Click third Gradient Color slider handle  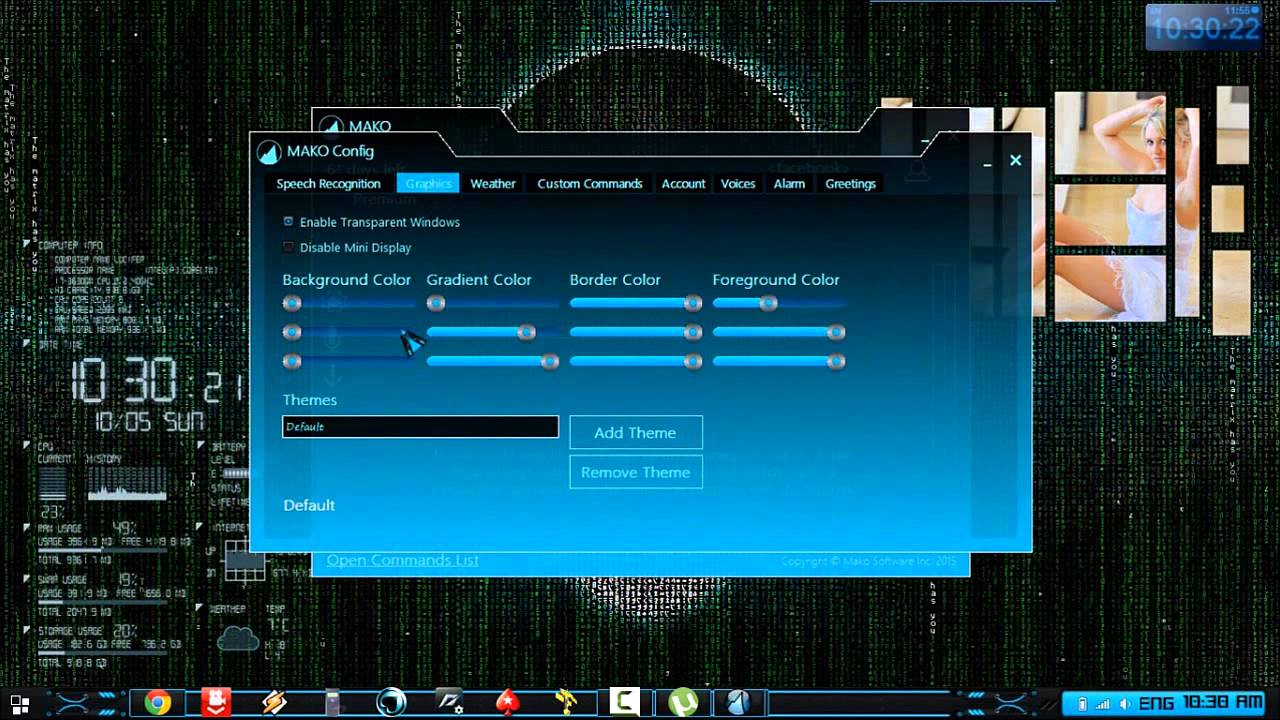(x=549, y=361)
